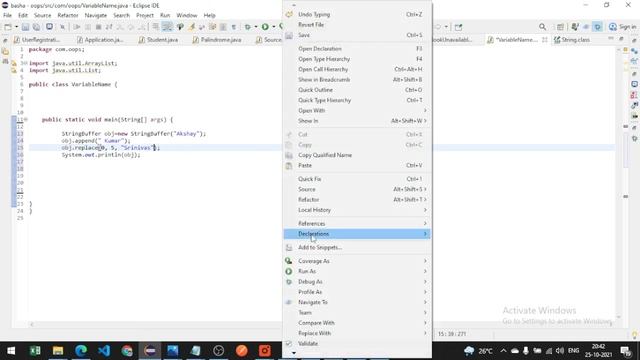
Task: Open the Refactor menu in menu bar
Action: 68,15
